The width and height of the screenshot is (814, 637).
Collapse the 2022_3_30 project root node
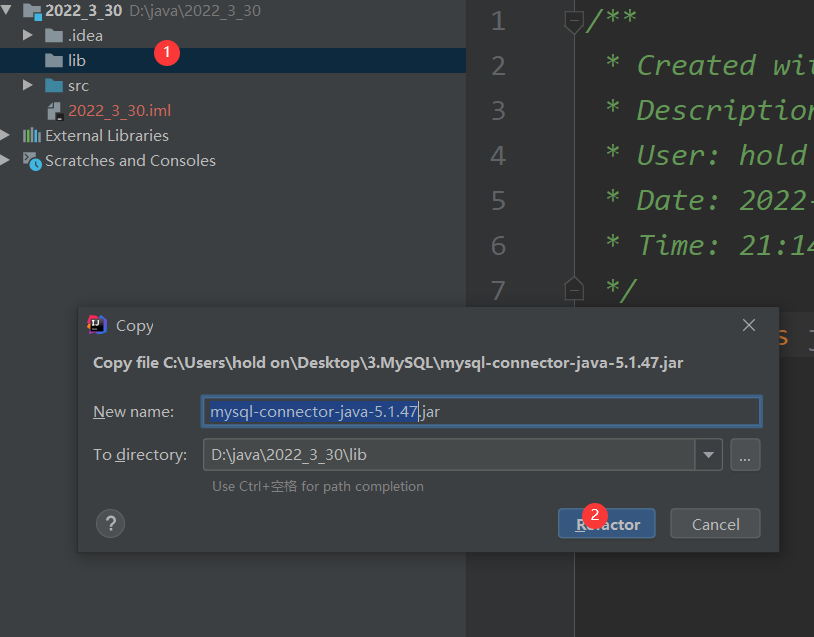(x=7, y=9)
